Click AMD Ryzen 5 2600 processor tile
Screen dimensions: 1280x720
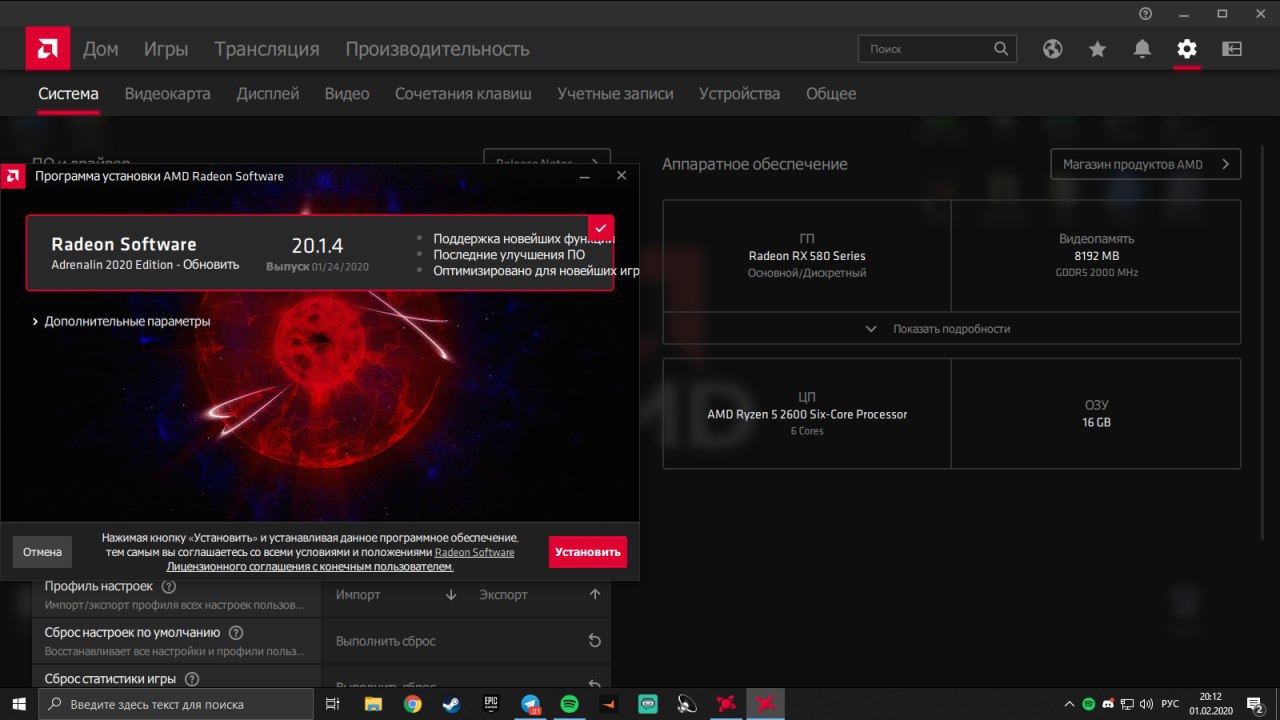pyautogui.click(x=807, y=413)
